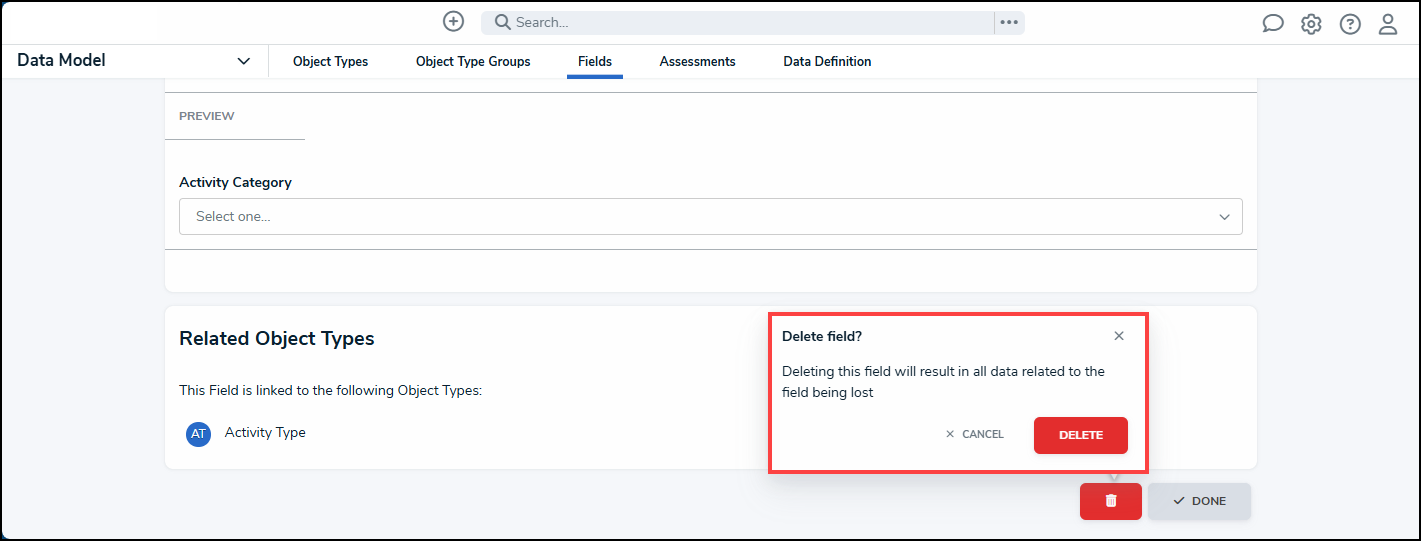The width and height of the screenshot is (1421, 541).
Task: Open the user profile icon
Action: tap(1388, 24)
